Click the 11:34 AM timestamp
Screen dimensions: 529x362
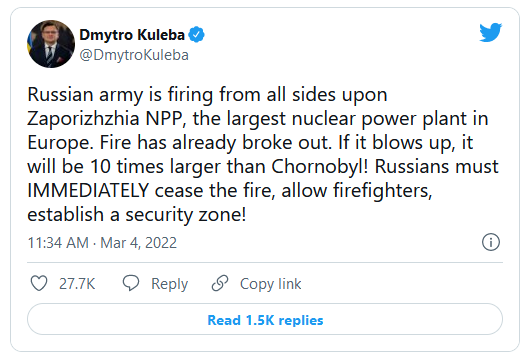click(58, 243)
